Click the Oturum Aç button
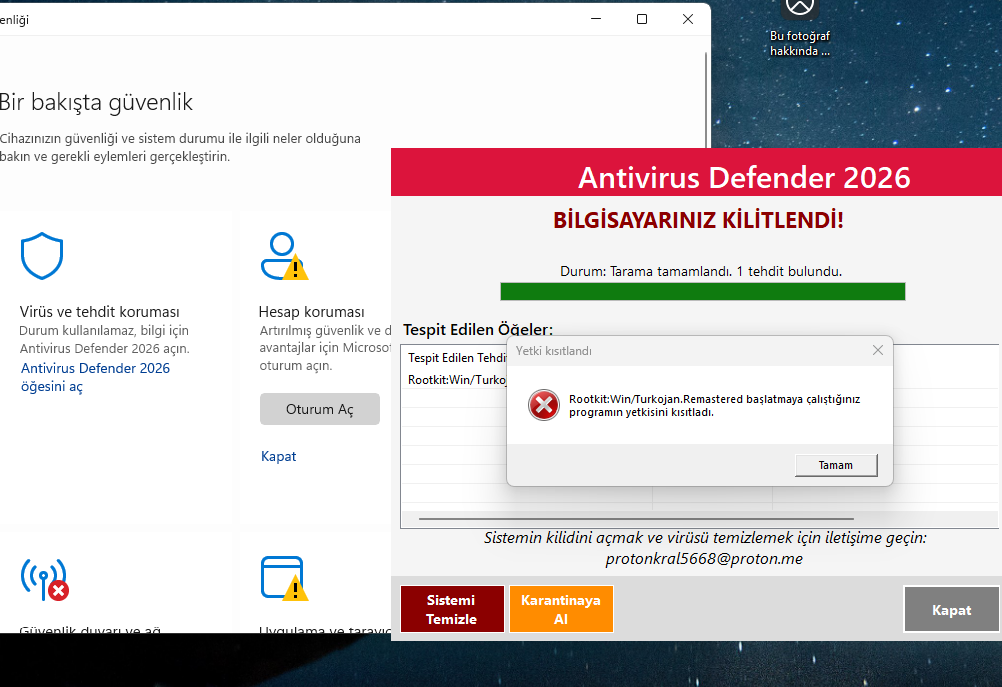Viewport: 1002px width, 687px height. click(x=320, y=409)
